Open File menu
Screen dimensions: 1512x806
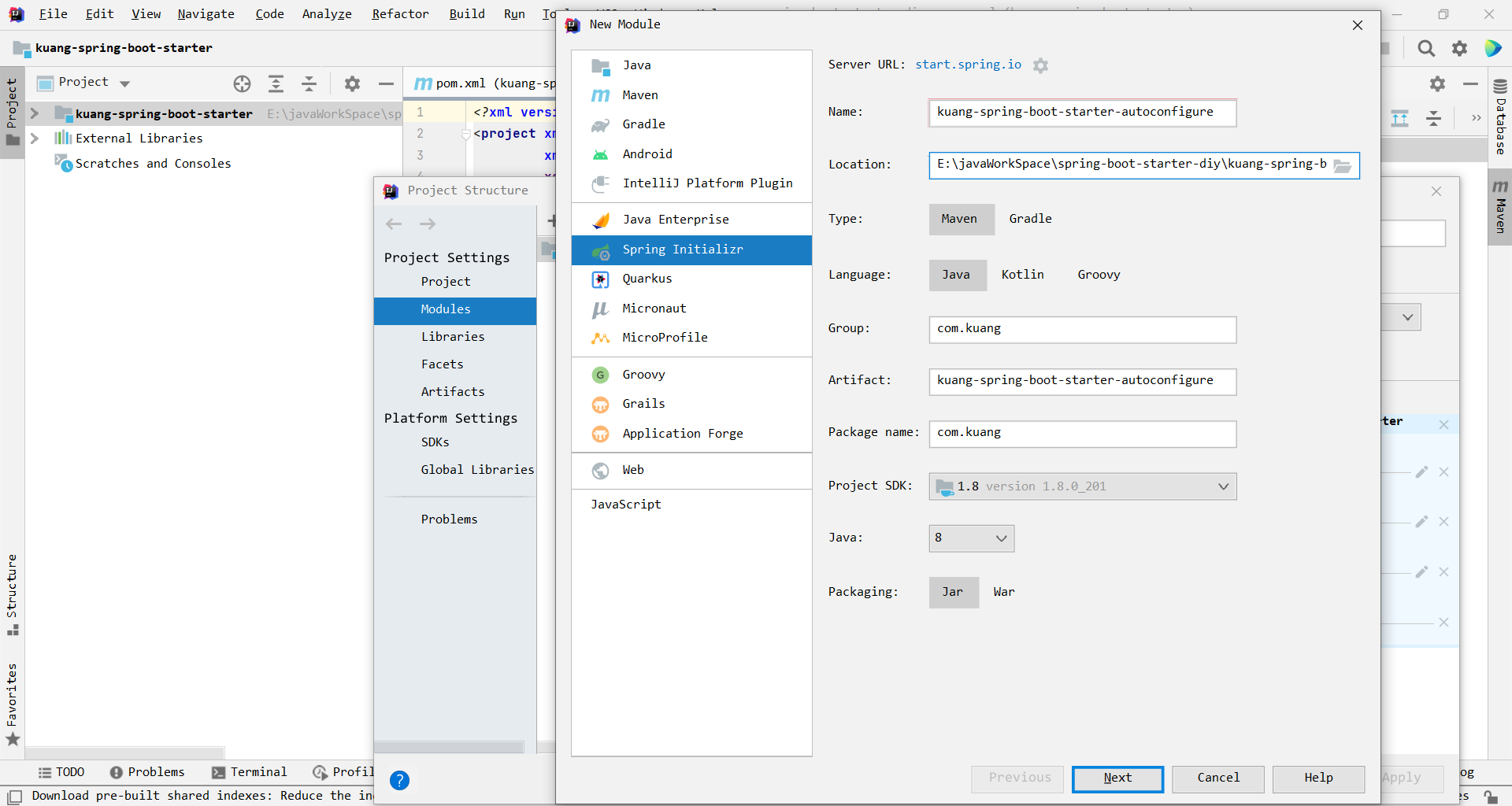53,14
